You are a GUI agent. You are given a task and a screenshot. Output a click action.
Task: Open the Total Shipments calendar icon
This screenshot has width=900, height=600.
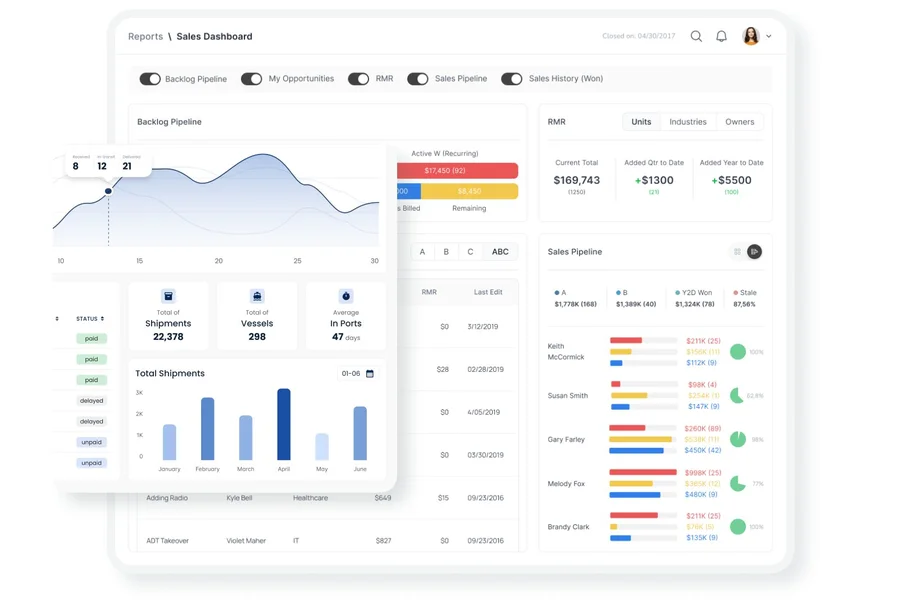(x=368, y=371)
